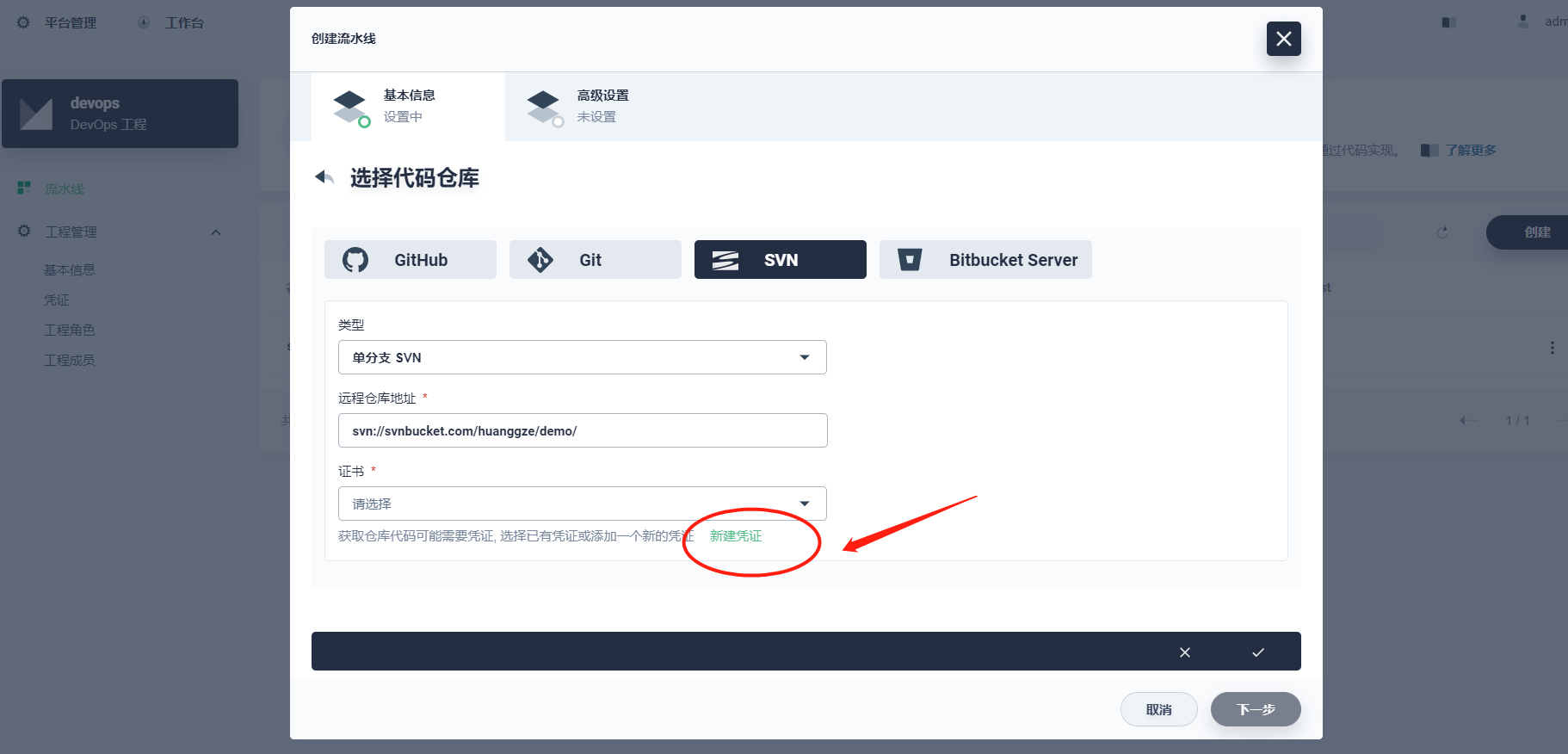Open 基本信息 in the sidebar

coord(70,270)
